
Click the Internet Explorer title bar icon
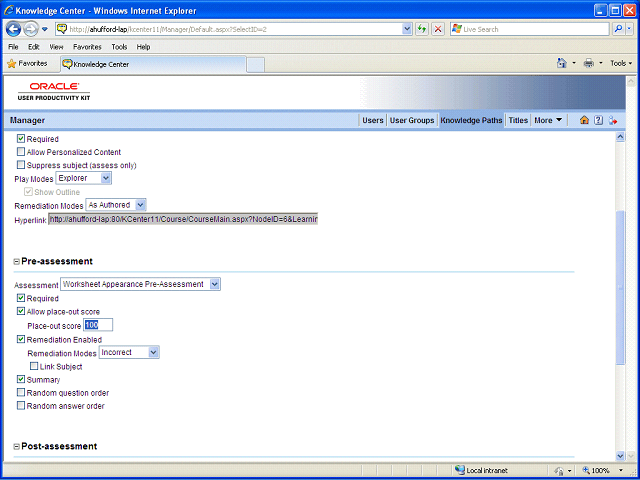tap(9, 10)
